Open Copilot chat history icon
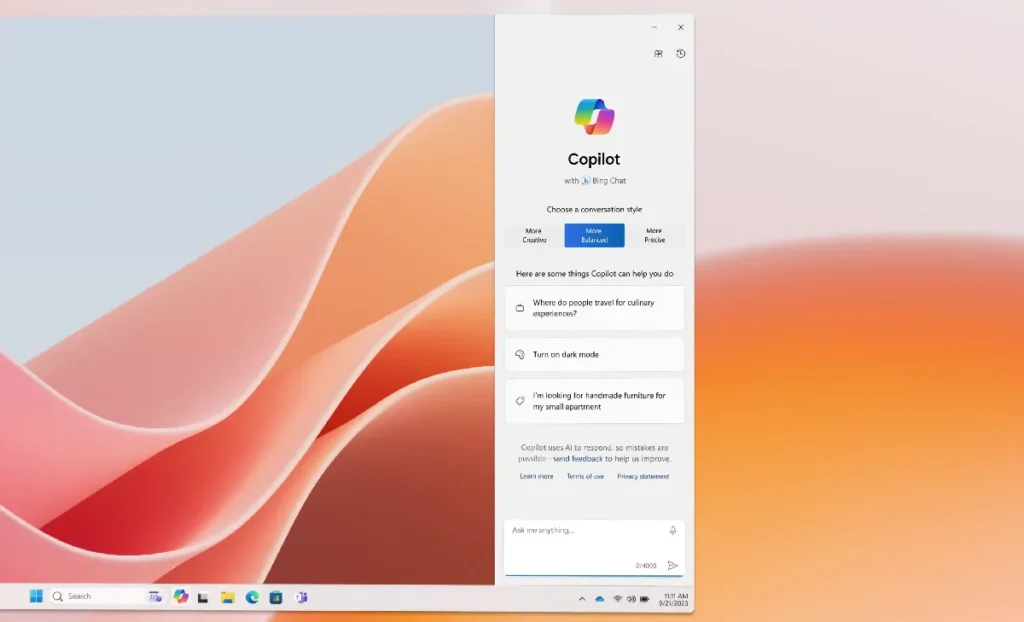1024x622 pixels. (x=680, y=54)
